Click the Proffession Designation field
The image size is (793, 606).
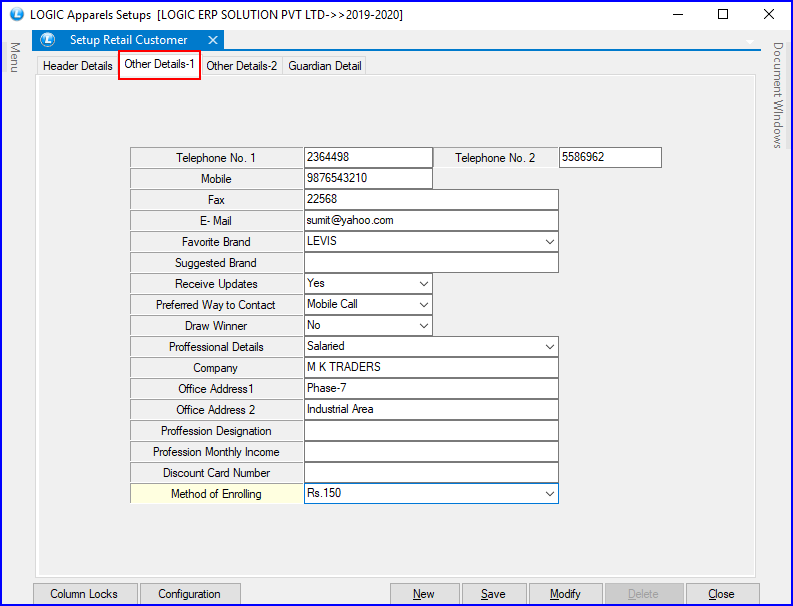[431, 430]
